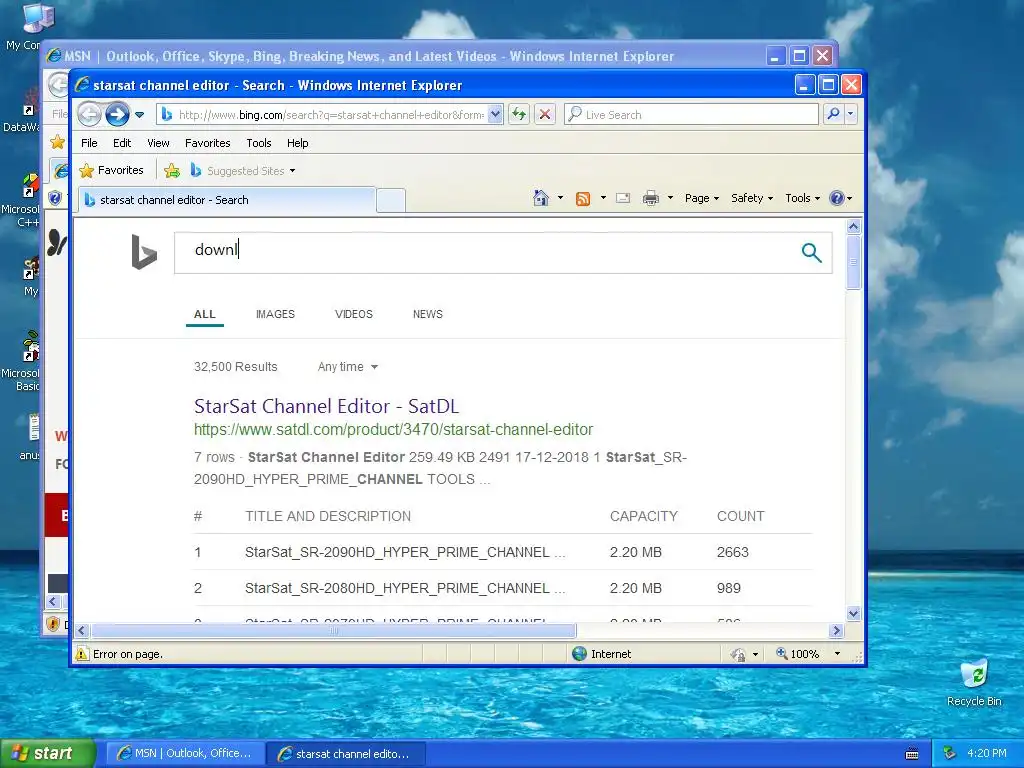The height and width of the screenshot is (768, 1024).
Task: Go back using the Back arrow button
Action: click(x=89, y=114)
